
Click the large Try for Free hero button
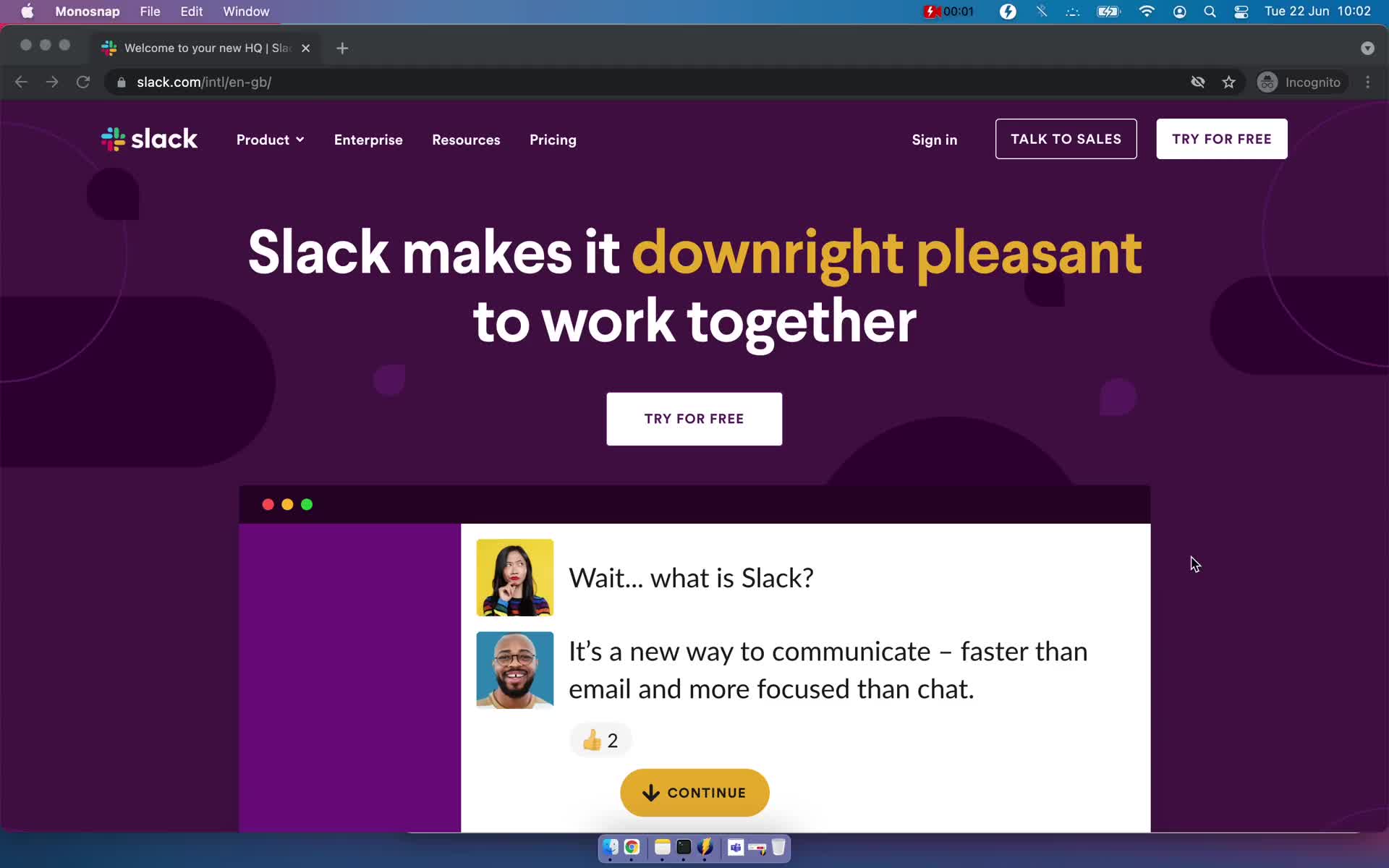694,419
